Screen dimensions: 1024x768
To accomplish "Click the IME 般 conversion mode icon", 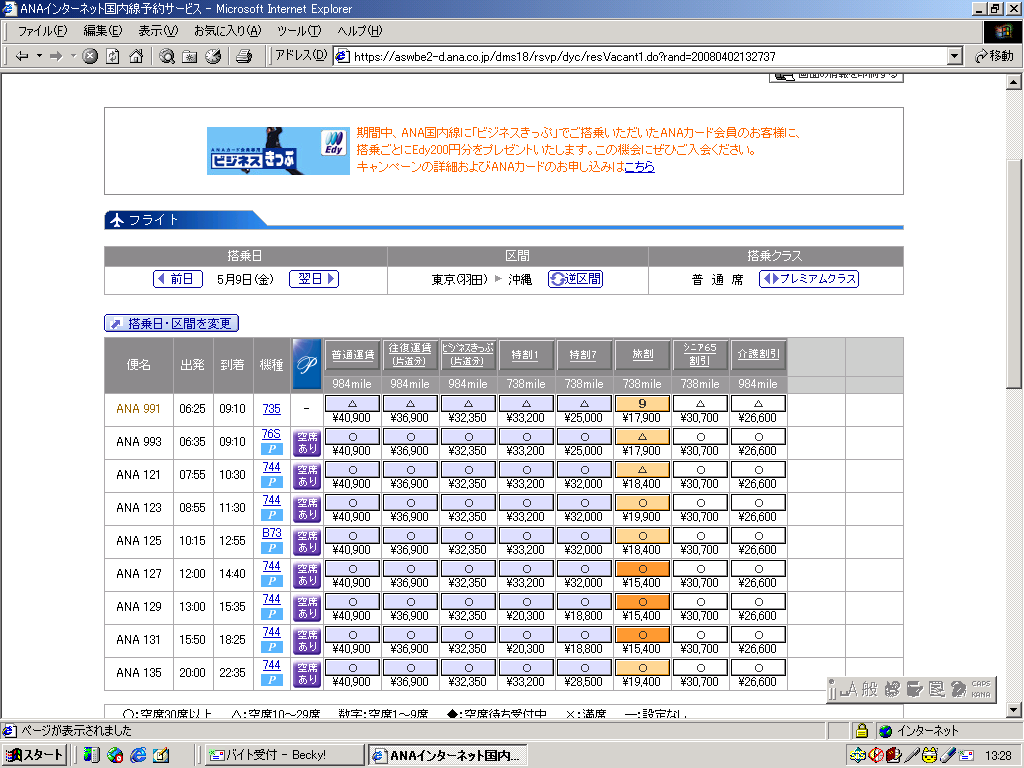I will point(869,689).
